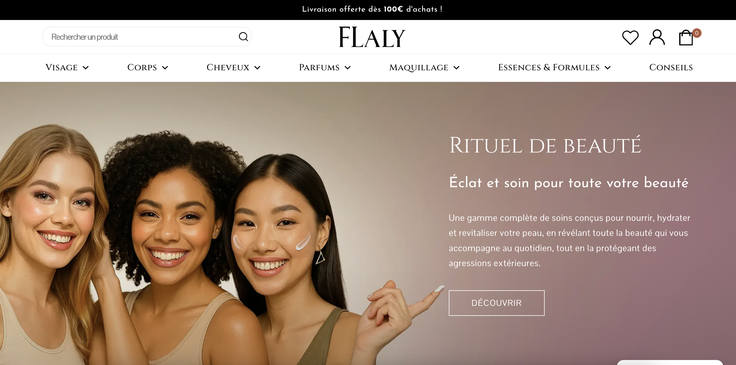Click the Découvrir button

[x=496, y=303]
